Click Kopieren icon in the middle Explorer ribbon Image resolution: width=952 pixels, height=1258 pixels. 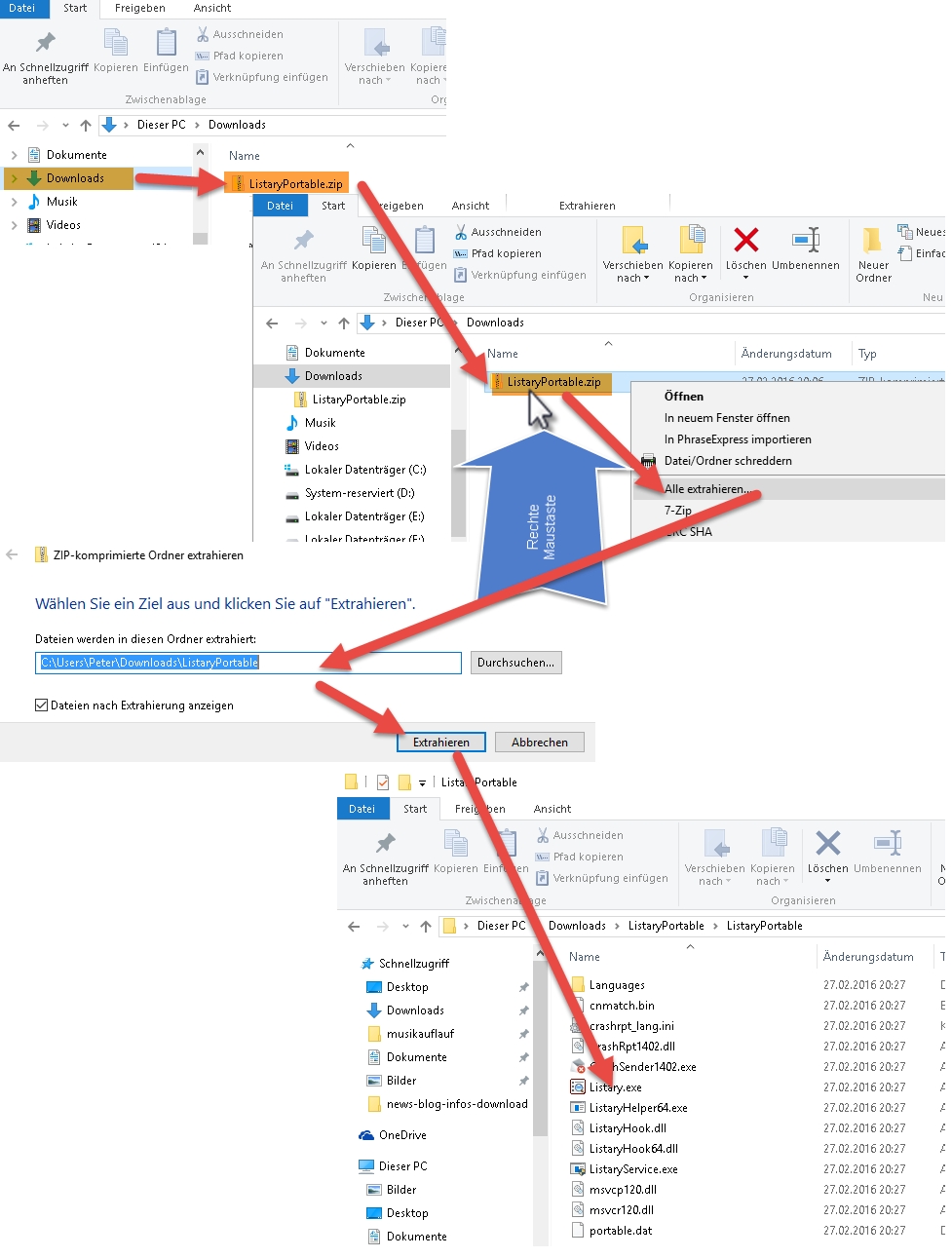pyautogui.click(x=374, y=248)
